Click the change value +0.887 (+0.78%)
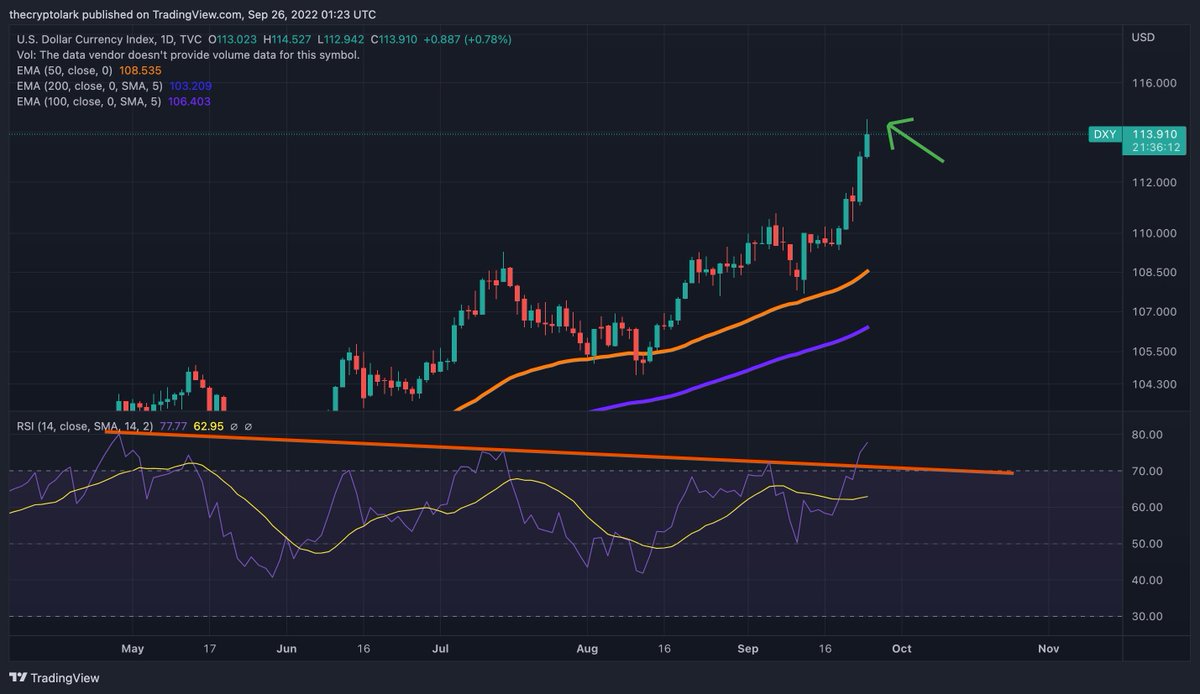The width and height of the screenshot is (1200, 694). click(466, 39)
